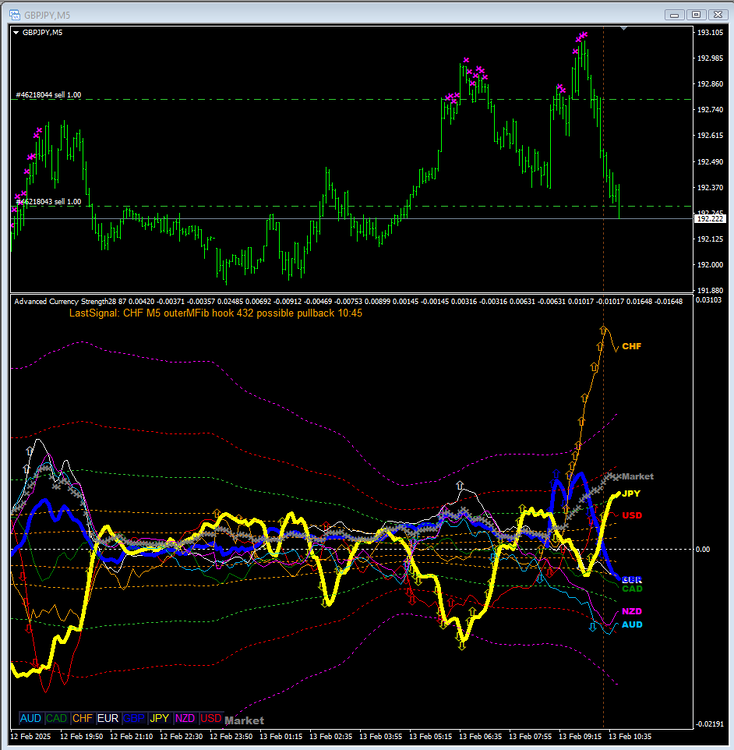Click the 13 Feb 03:55 time label
Image resolution: width=734 pixels, height=750 pixels.
pyautogui.click(x=381, y=737)
